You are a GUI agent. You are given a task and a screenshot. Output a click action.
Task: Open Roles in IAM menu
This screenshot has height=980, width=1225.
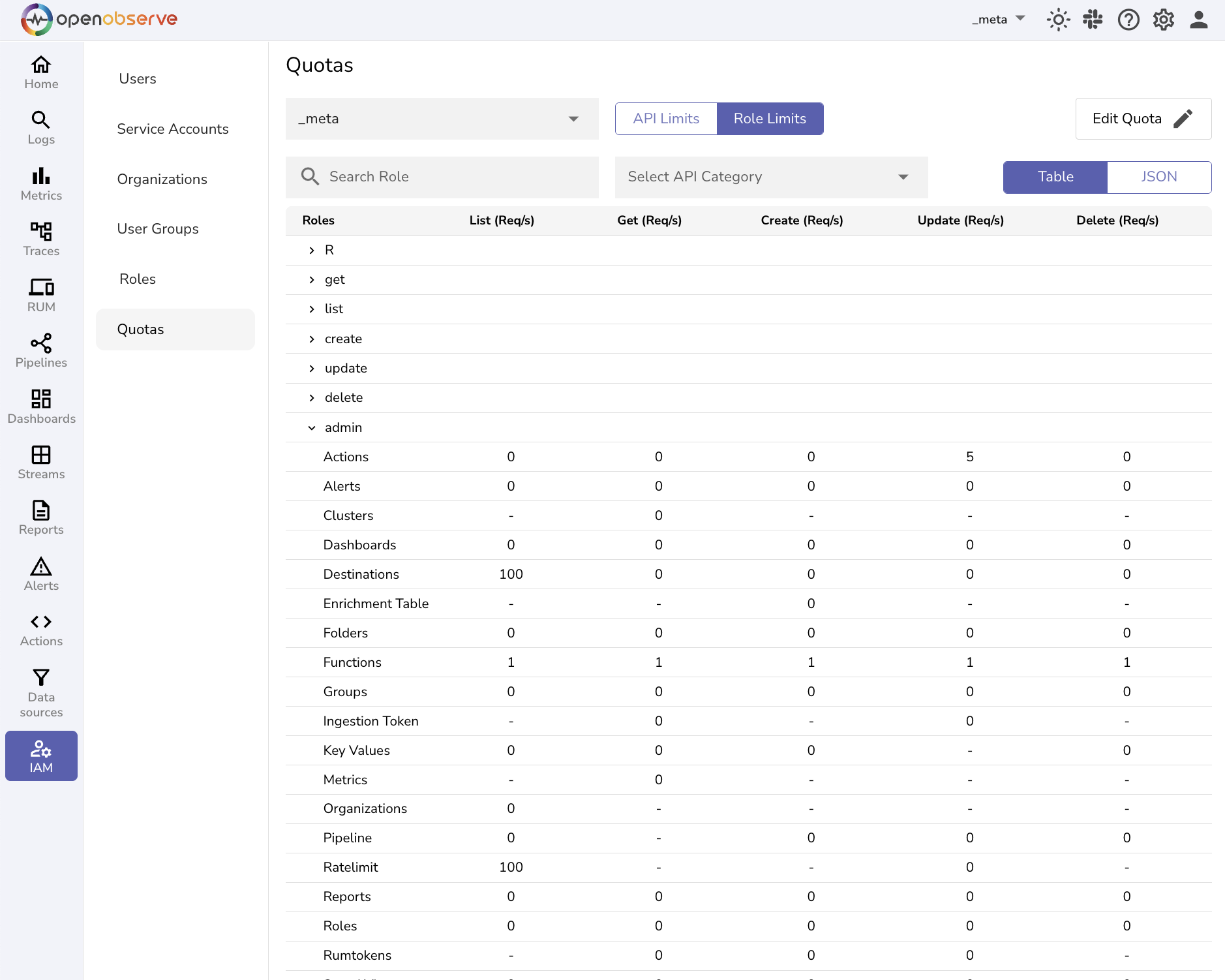click(x=138, y=279)
